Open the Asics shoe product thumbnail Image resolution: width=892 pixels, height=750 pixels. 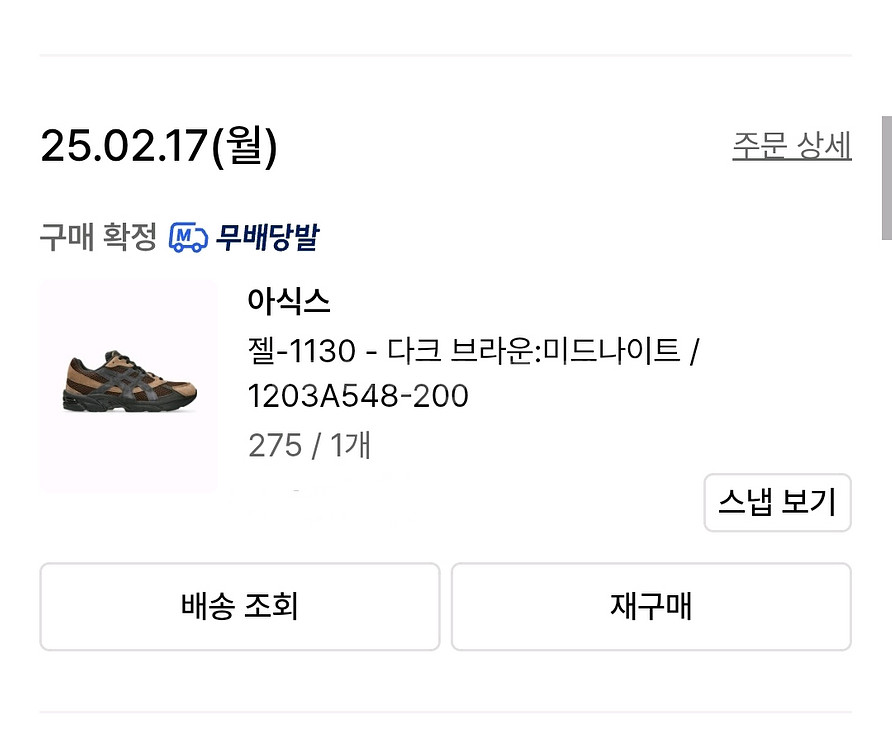pyautogui.click(x=129, y=387)
